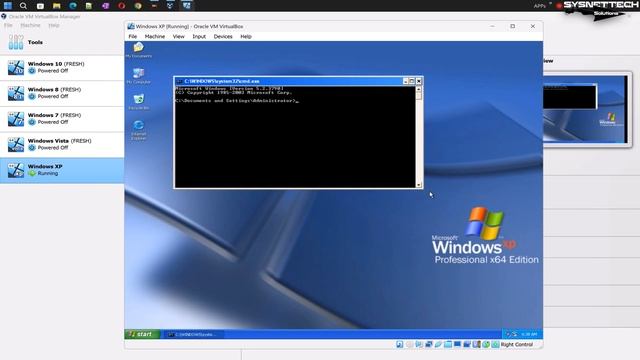Click the Windows Start icon on host taskbar
This screenshot has height=360, width=640.
click(x=7, y=5)
